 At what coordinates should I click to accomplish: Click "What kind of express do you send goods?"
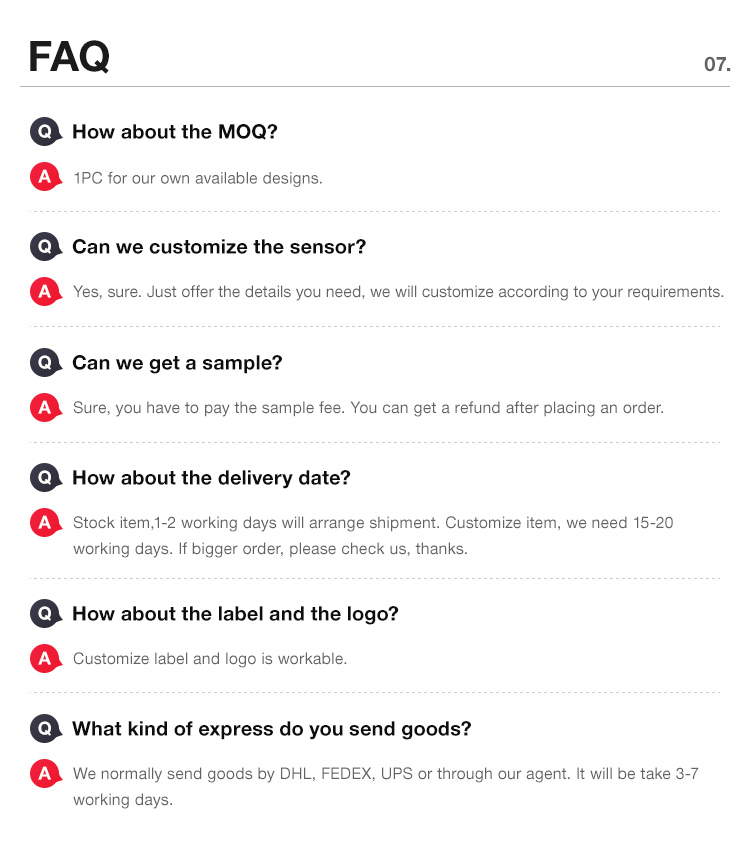point(272,729)
